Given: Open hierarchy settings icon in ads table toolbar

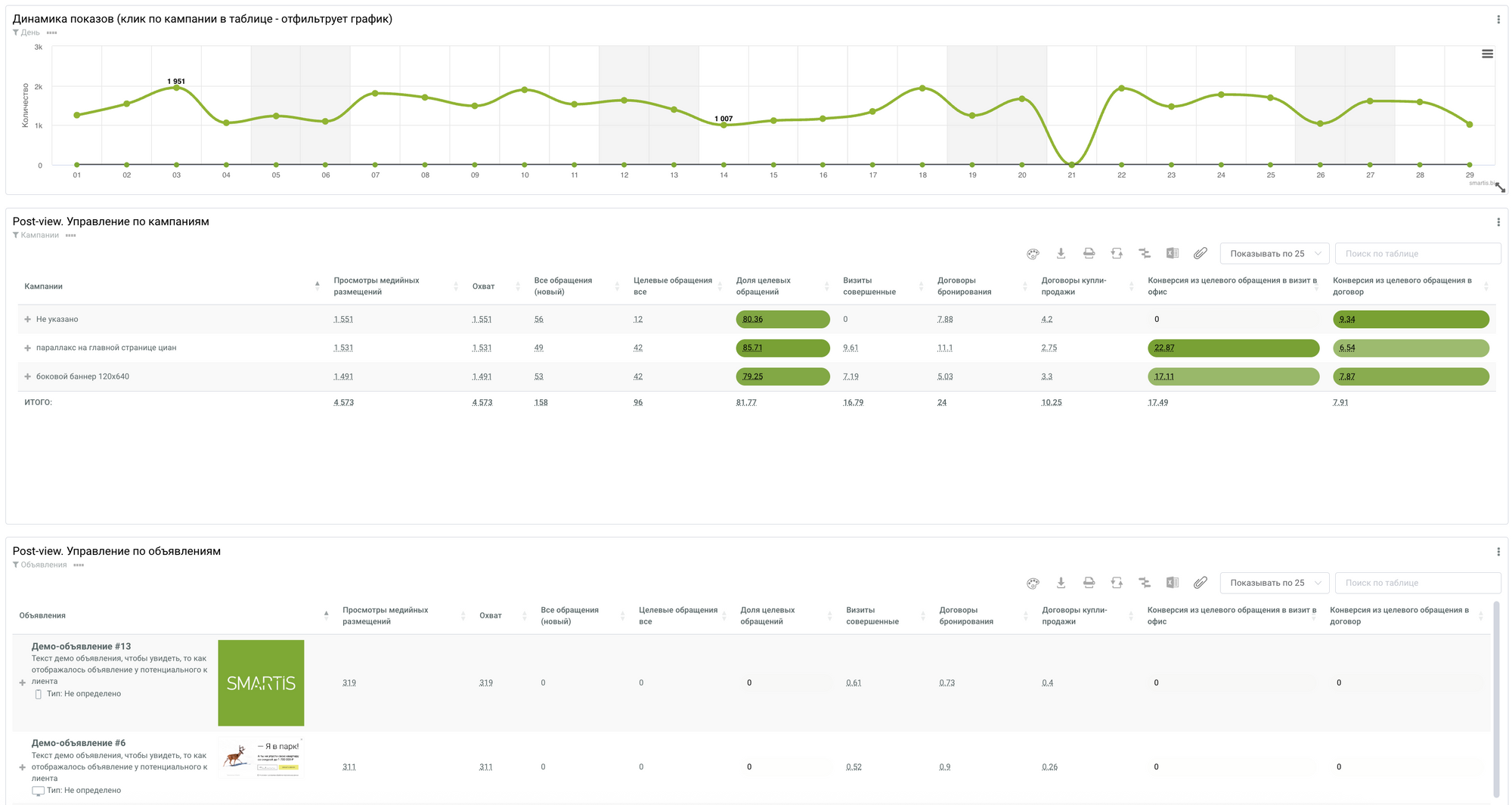Looking at the screenshot, I should pos(1145,583).
